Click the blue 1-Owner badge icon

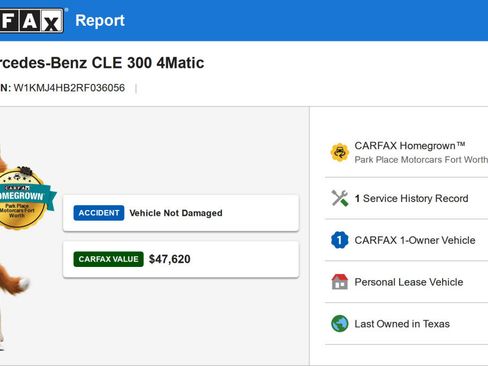click(340, 240)
